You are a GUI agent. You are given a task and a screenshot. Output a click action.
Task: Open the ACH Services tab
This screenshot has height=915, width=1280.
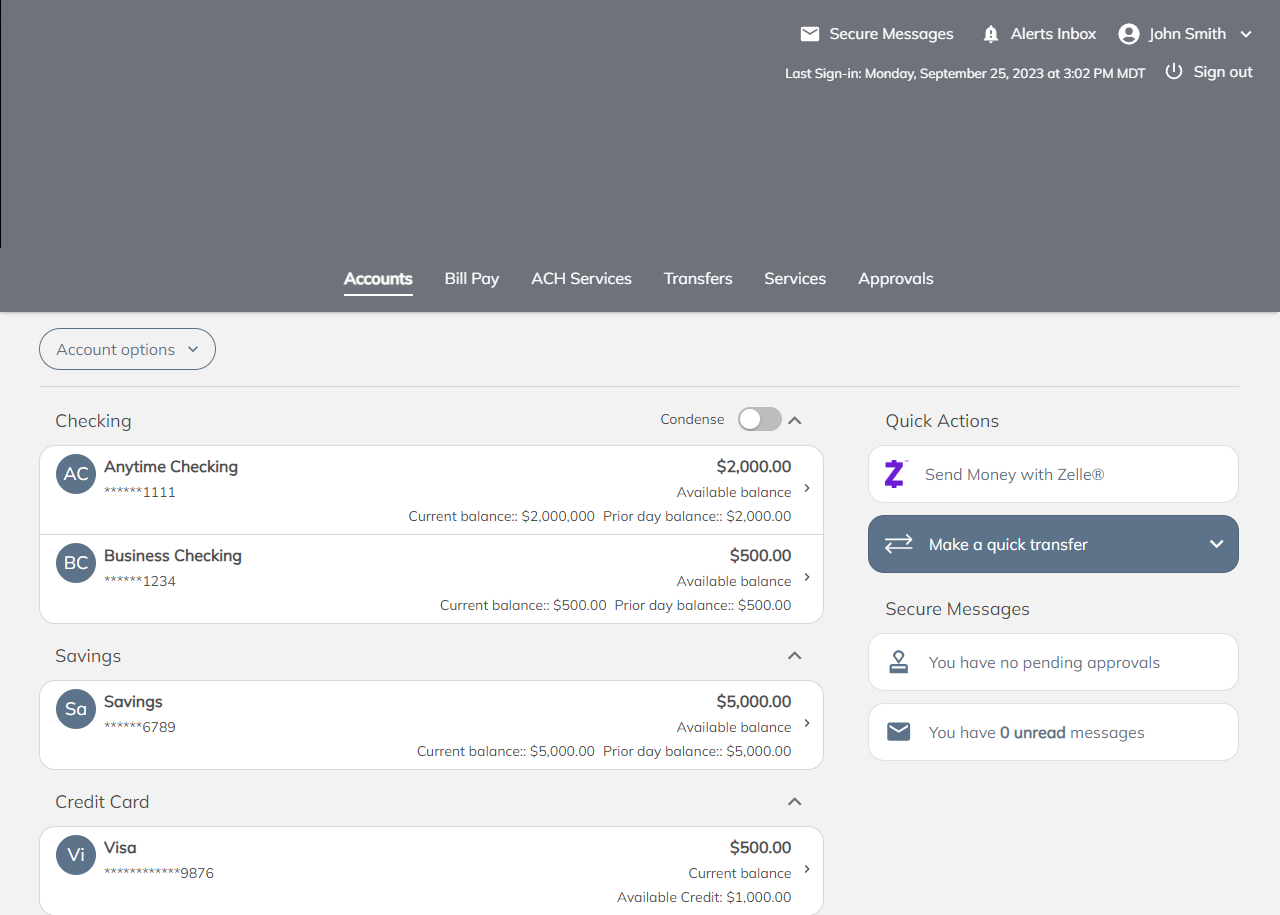pos(581,279)
